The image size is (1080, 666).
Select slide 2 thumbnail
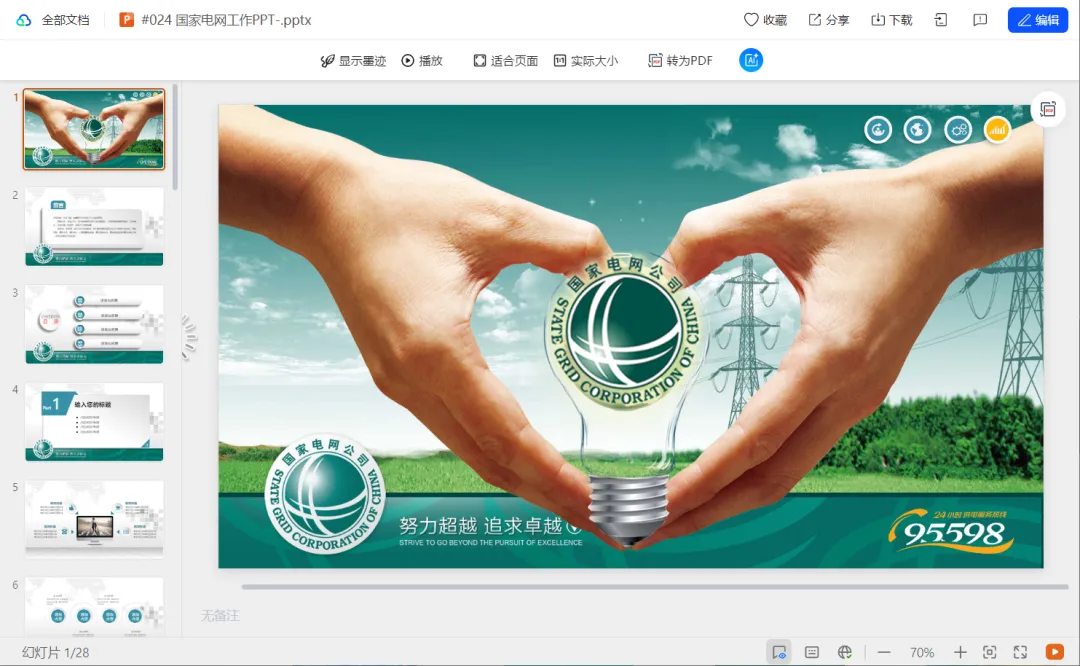(94, 227)
